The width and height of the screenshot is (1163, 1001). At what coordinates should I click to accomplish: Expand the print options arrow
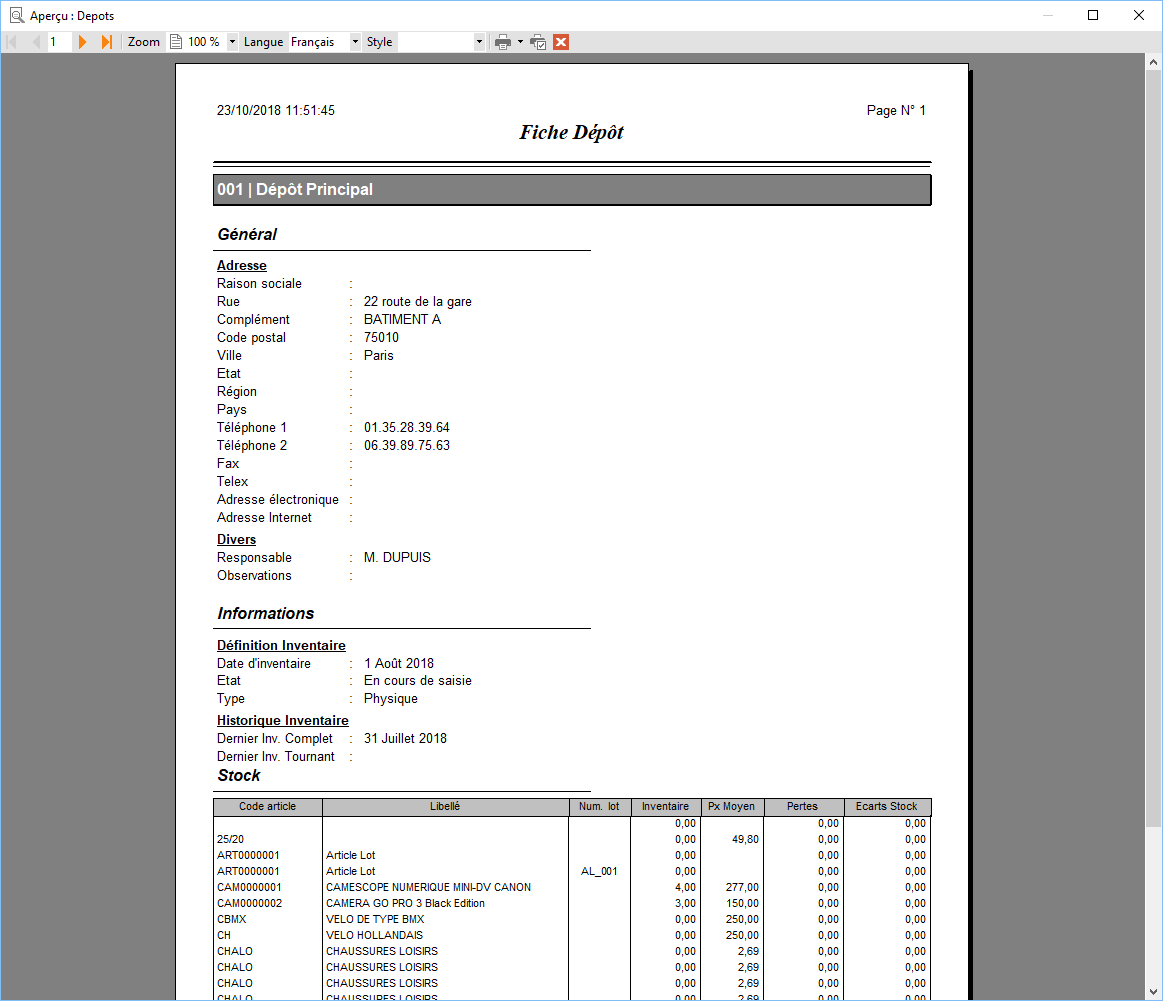click(x=520, y=42)
